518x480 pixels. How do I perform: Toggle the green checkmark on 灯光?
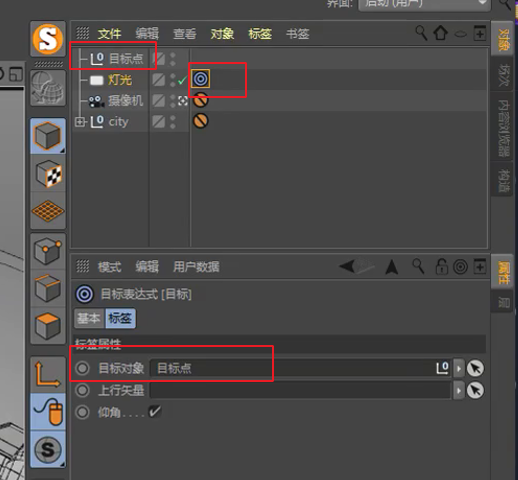182,80
